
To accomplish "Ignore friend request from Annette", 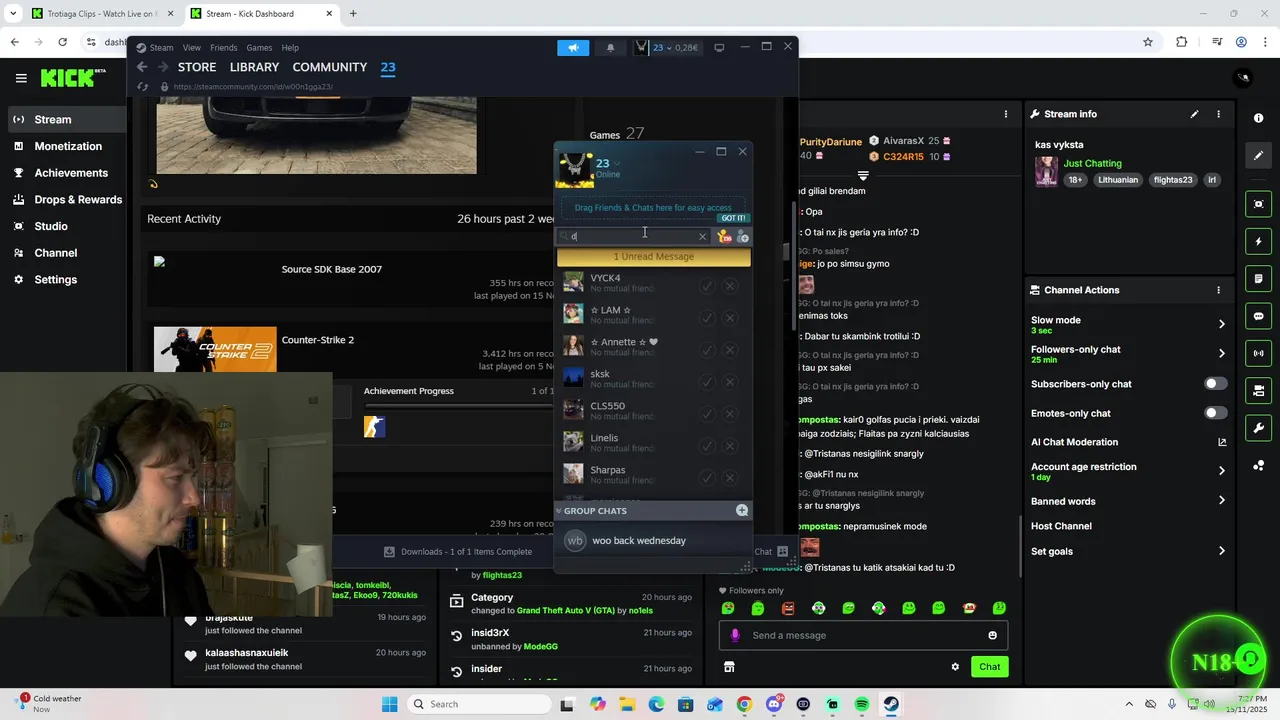I will pyautogui.click(x=730, y=350).
